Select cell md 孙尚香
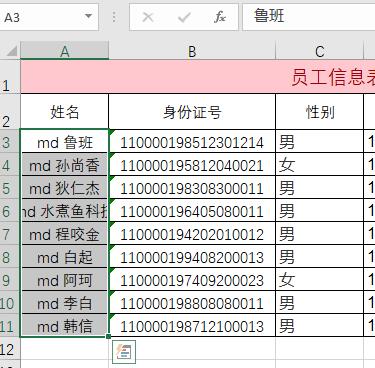Viewport: 375px width, 368px height. tap(65, 165)
